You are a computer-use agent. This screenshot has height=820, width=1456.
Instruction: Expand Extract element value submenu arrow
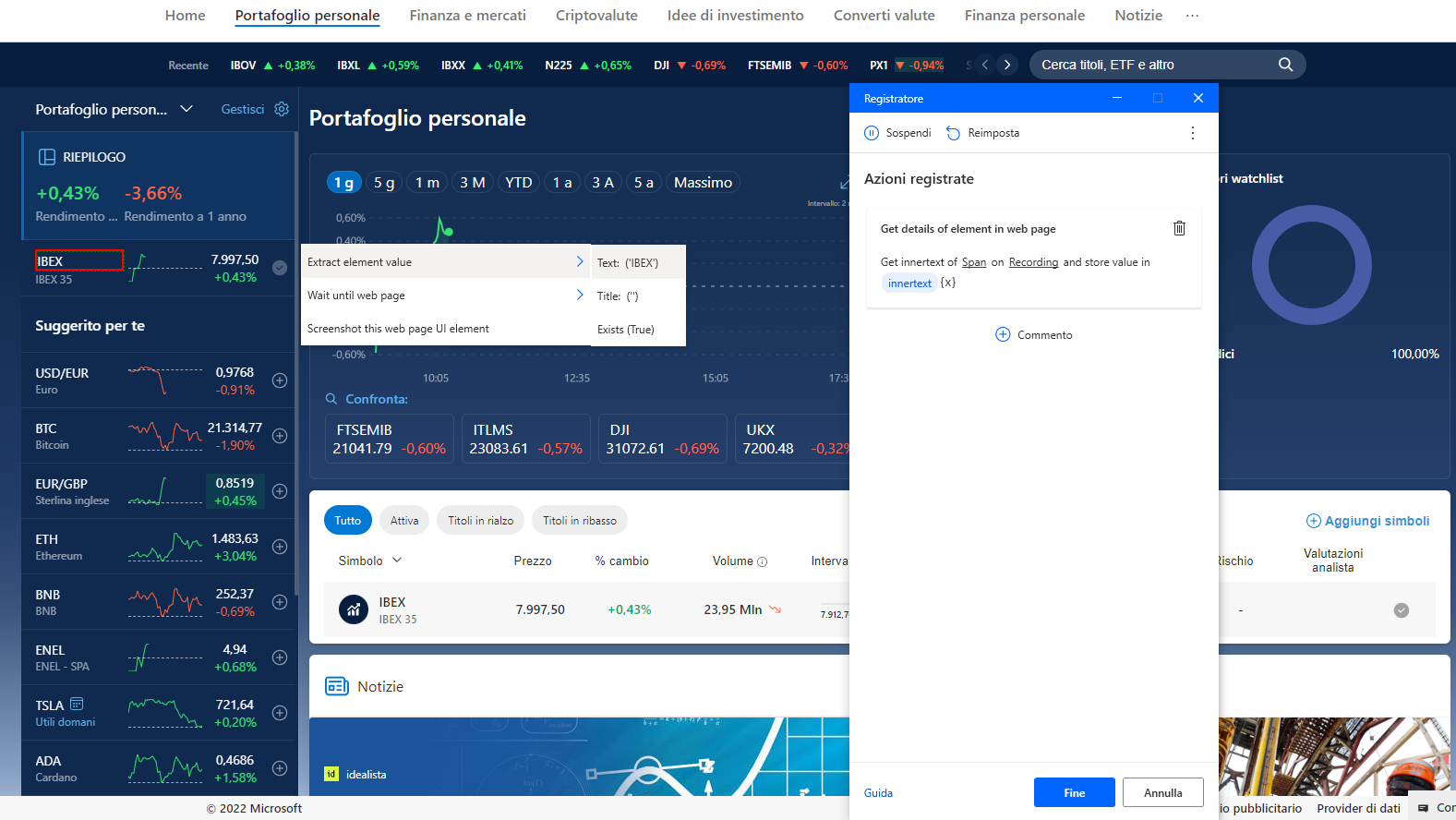(x=580, y=261)
